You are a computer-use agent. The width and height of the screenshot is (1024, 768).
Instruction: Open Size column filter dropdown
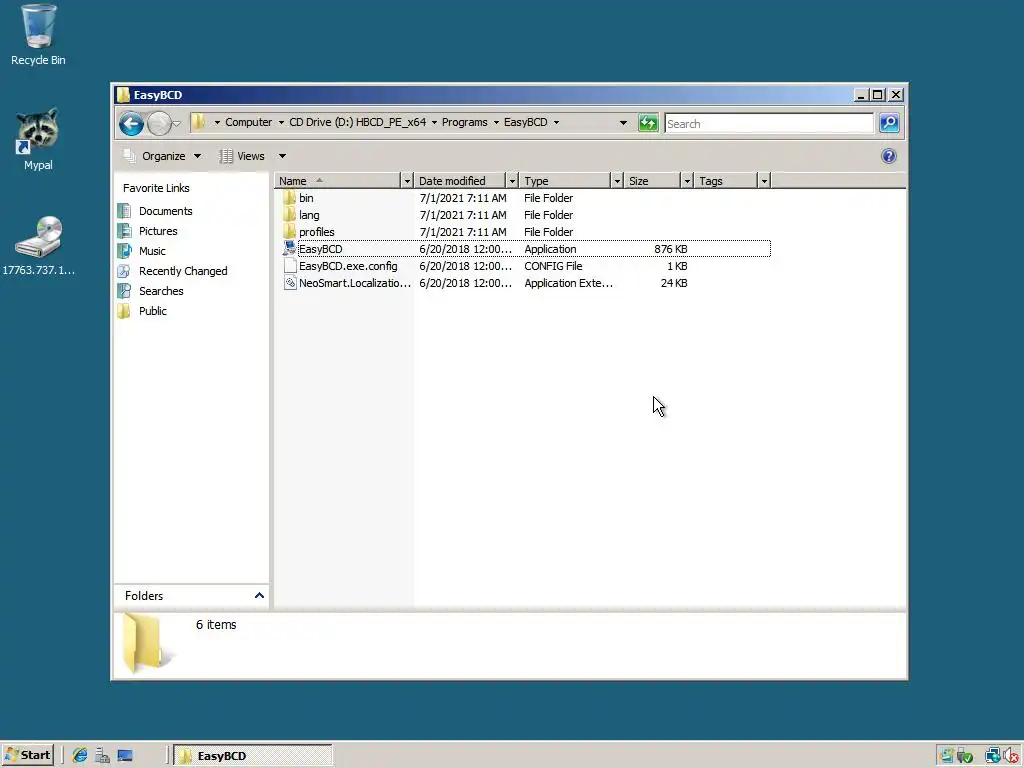coord(687,181)
